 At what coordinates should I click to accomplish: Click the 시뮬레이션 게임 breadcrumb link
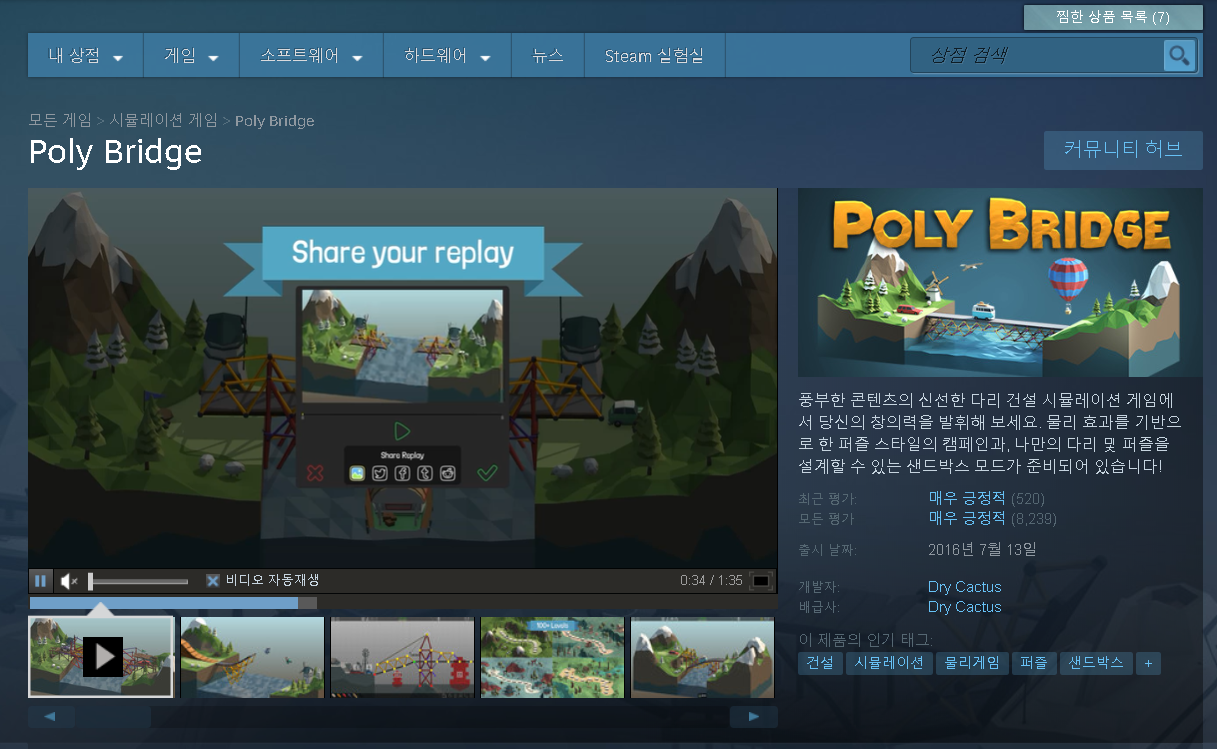[x=163, y=120]
